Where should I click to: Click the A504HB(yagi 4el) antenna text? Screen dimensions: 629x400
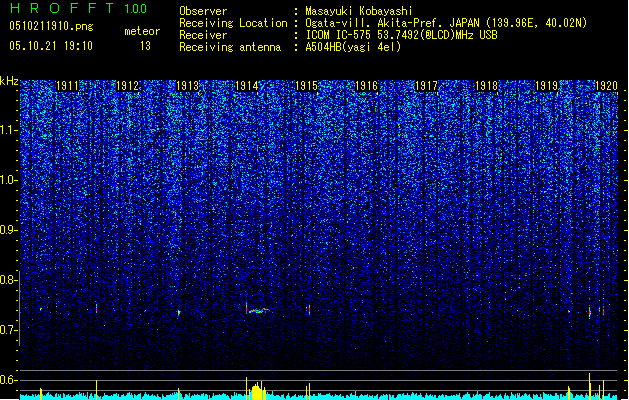click(353, 47)
